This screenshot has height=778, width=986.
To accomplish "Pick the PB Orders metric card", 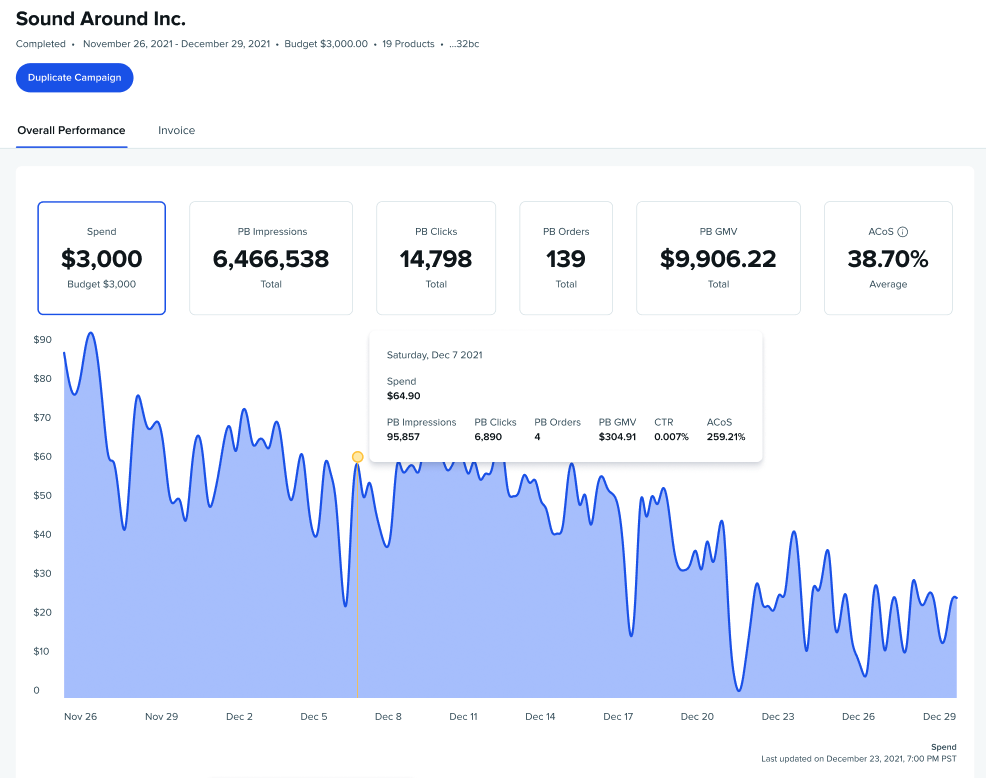I will (x=566, y=258).
